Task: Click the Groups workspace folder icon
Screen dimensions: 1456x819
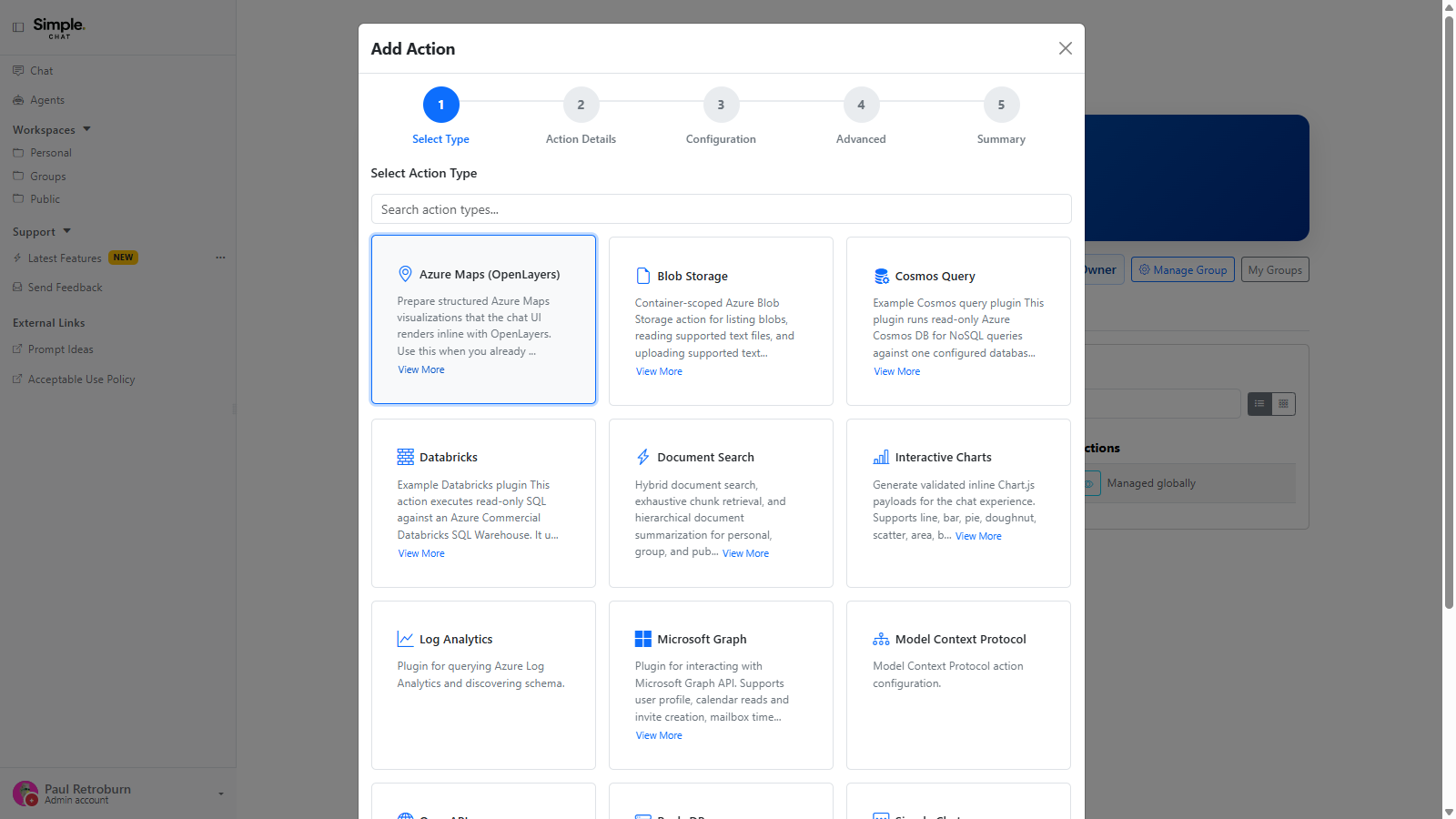Action: click(x=18, y=176)
